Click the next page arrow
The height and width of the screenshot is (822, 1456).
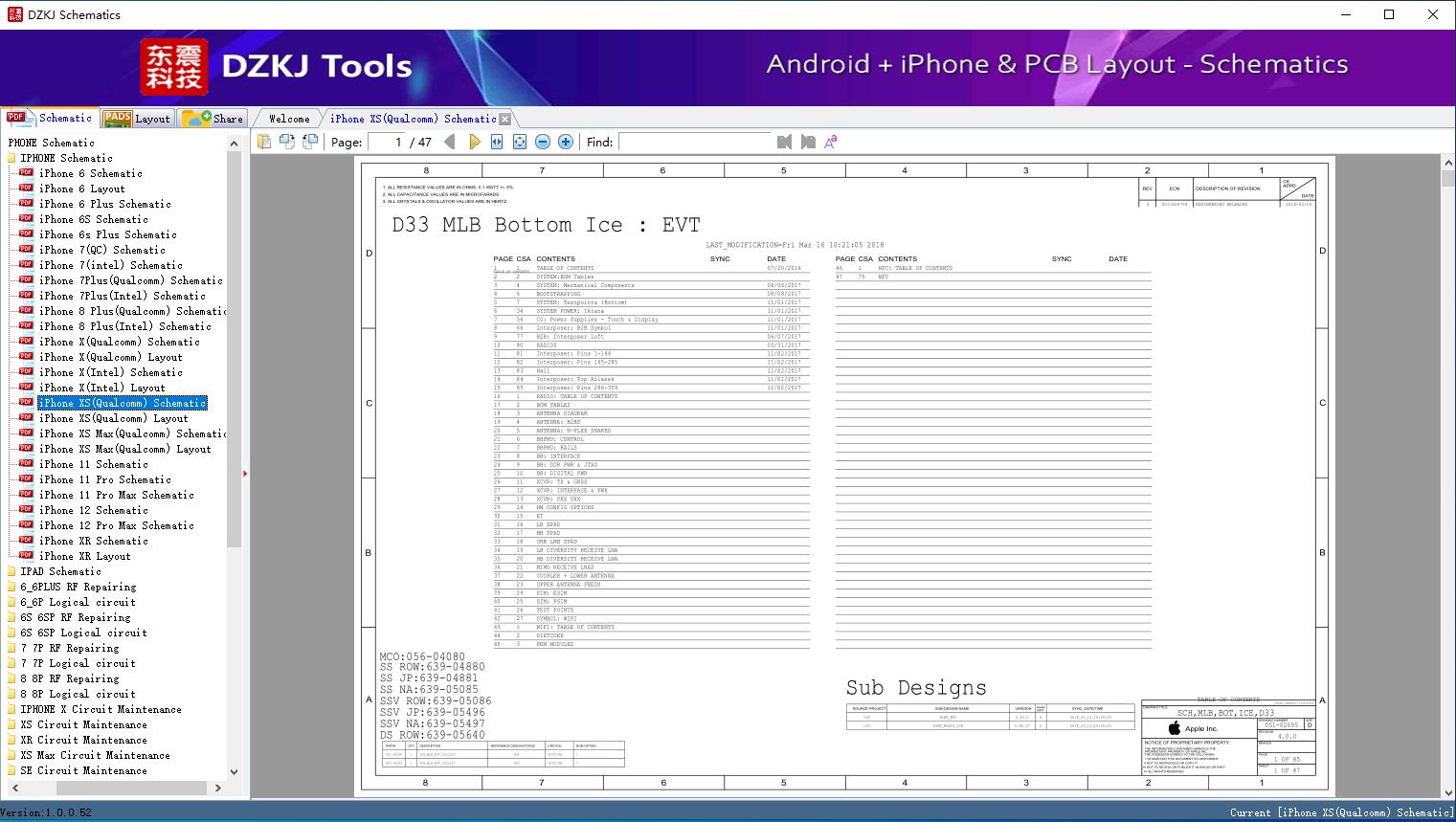[x=474, y=142]
